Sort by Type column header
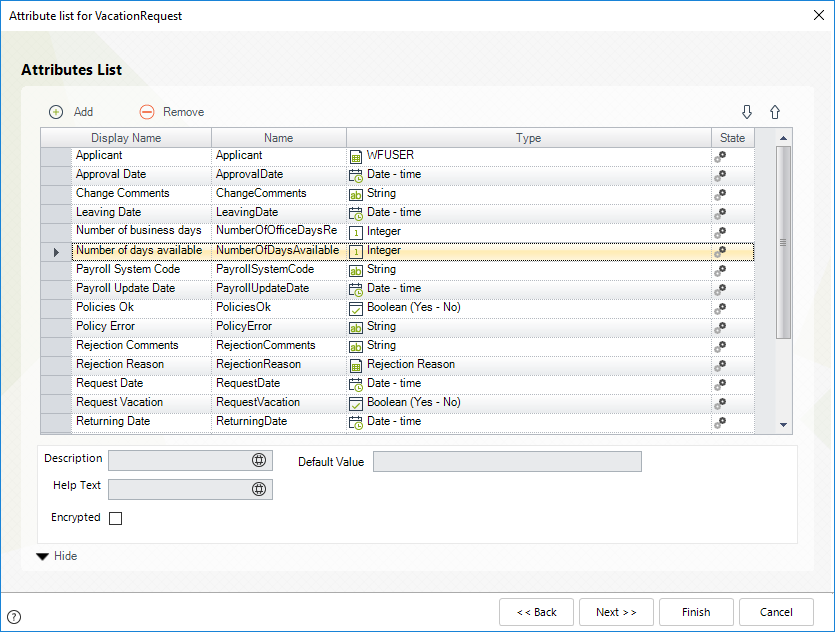 pyautogui.click(x=529, y=138)
